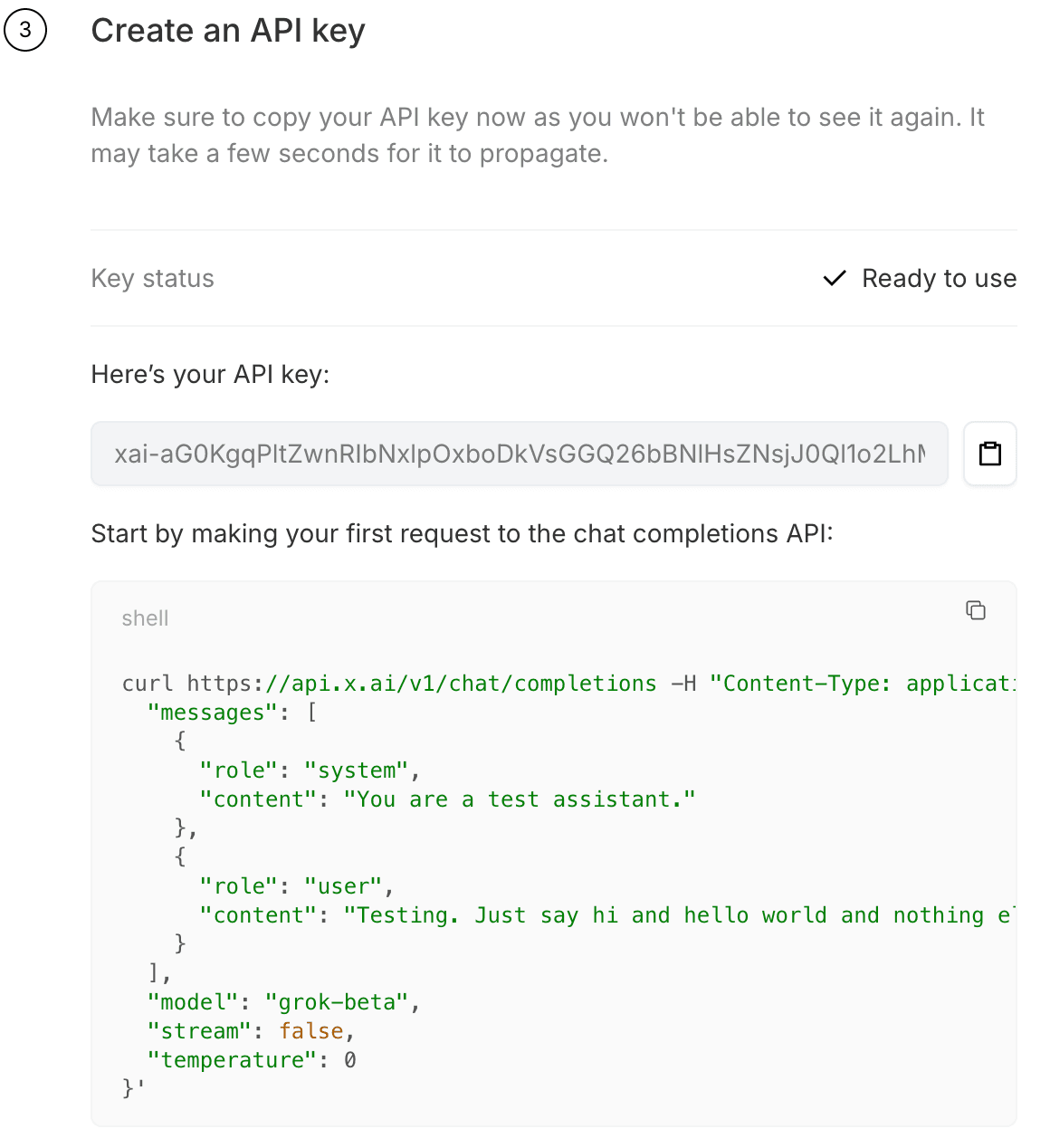Click the checkmark next to Ready to use
Viewport: 1050px width, 1148px height.
tap(835, 279)
